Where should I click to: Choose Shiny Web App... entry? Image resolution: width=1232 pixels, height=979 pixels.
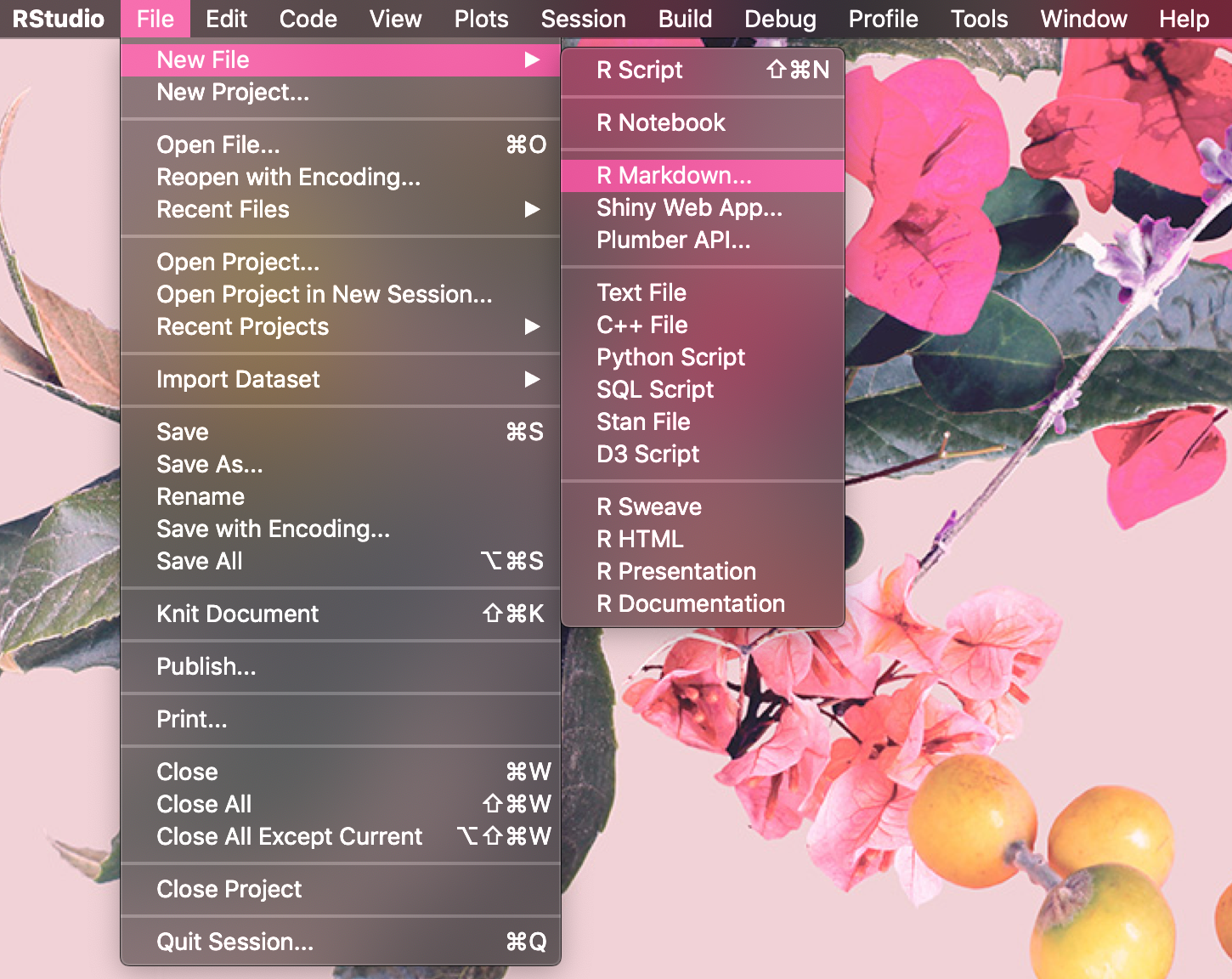tap(703, 207)
